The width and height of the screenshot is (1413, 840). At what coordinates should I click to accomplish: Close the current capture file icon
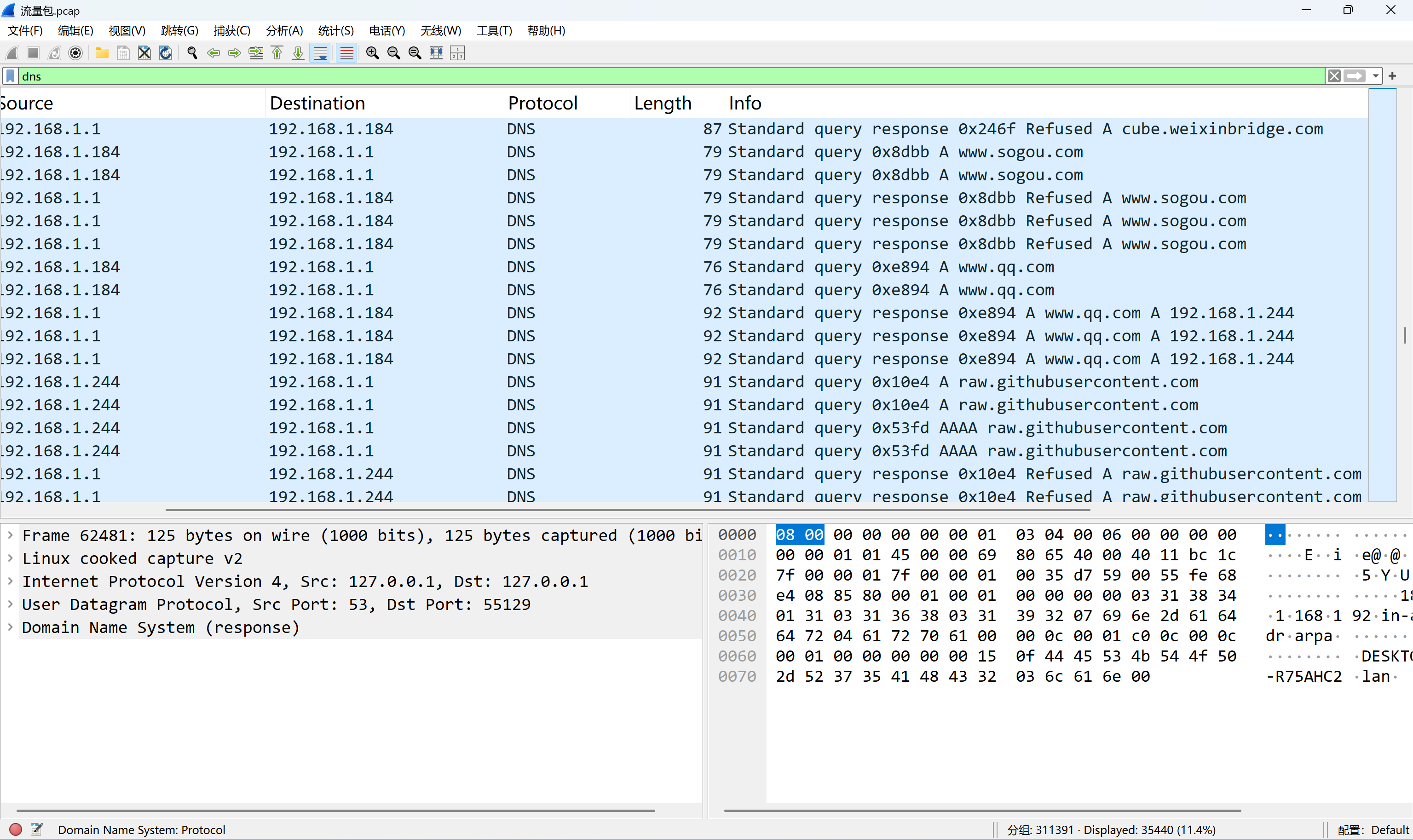pos(144,53)
